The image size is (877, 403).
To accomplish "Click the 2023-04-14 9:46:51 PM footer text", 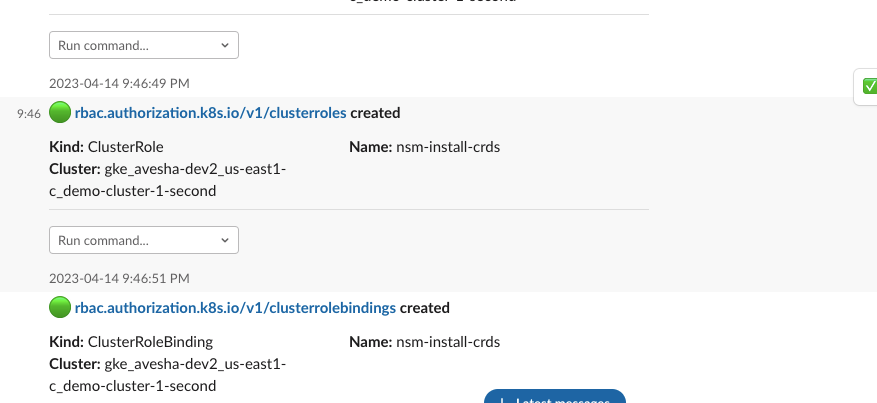I will (x=119, y=278).
